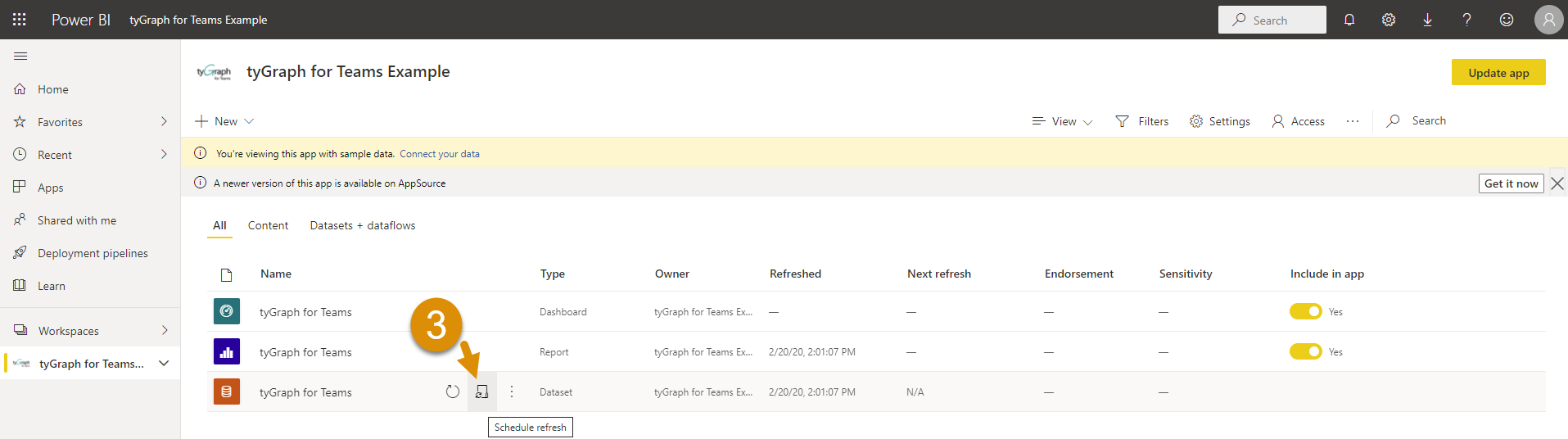Image resolution: width=1568 pixels, height=439 pixels.
Task: Open more options for dataset row
Action: (x=512, y=391)
